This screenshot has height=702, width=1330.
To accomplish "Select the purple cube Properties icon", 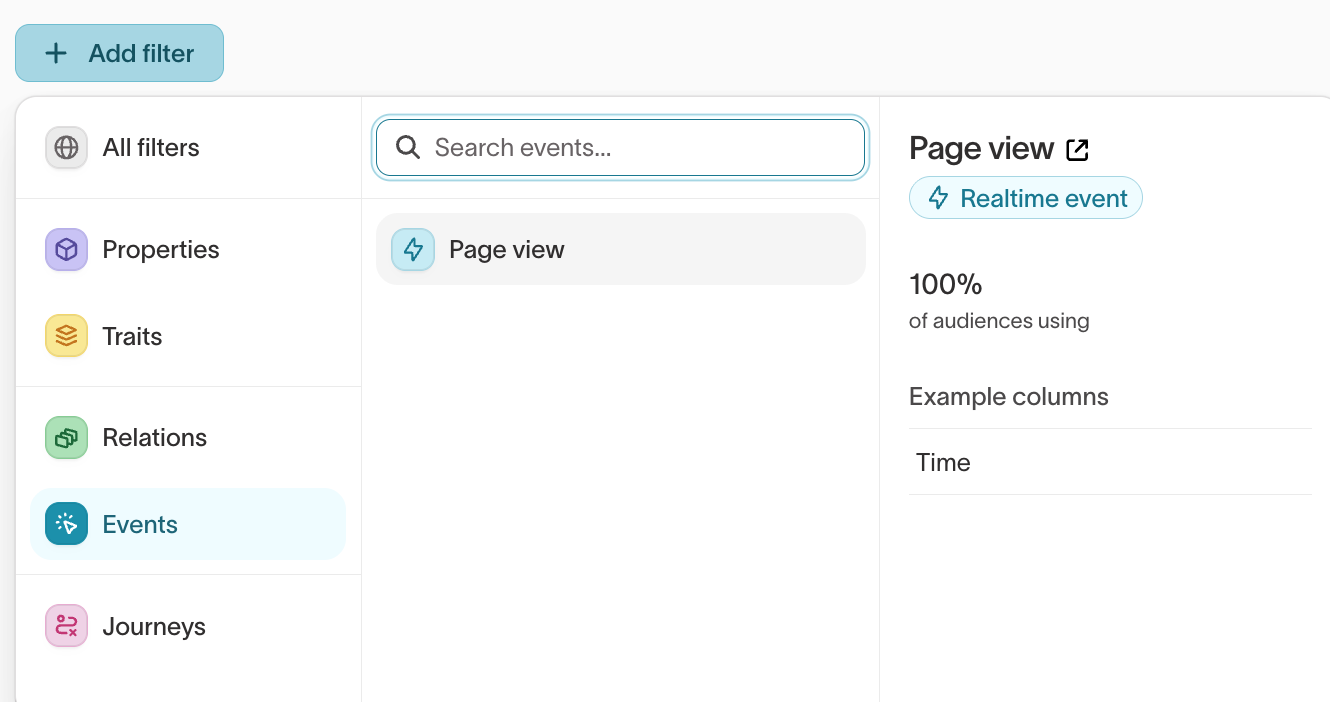I will (65, 249).
